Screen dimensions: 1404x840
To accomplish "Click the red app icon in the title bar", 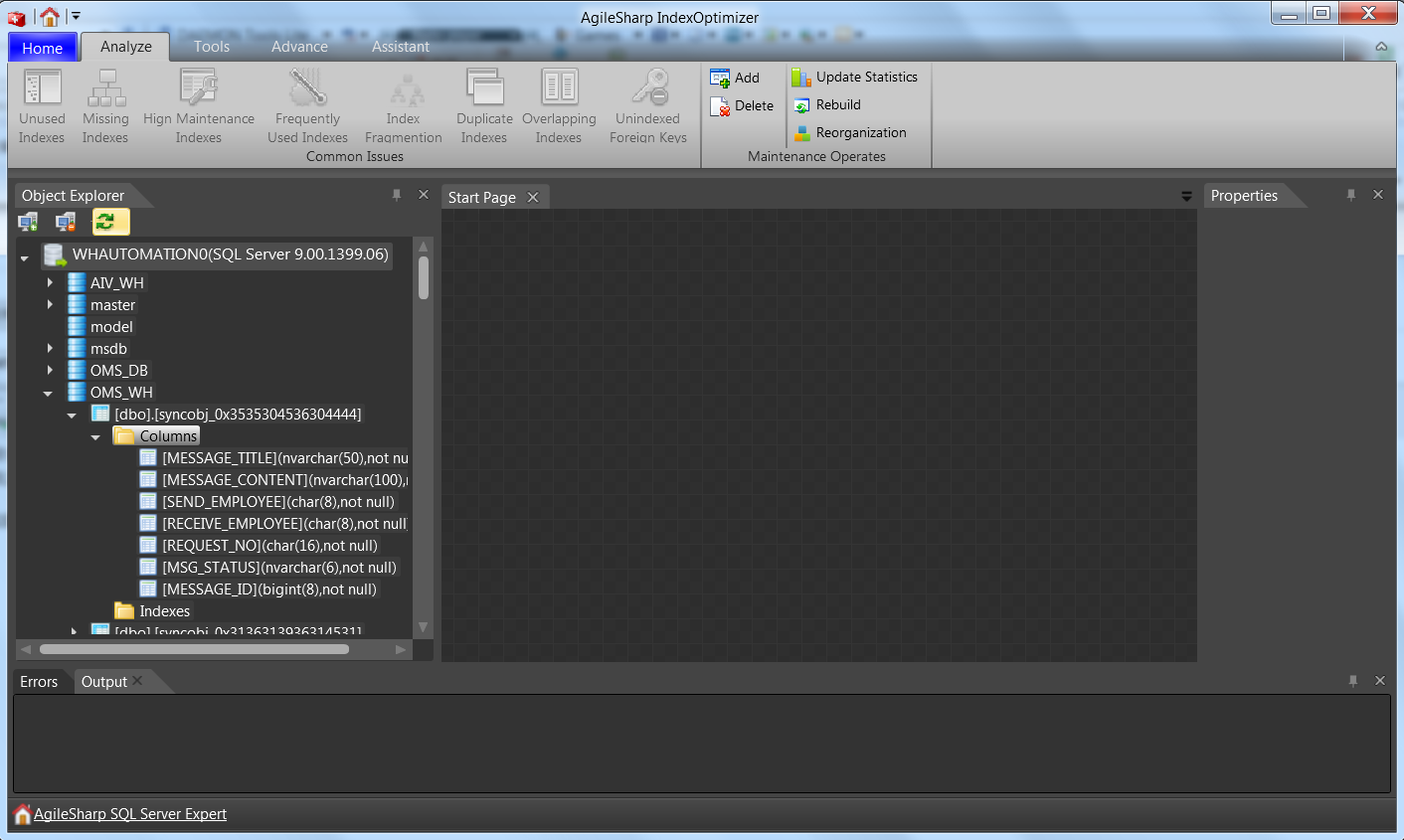I will pos(17,17).
